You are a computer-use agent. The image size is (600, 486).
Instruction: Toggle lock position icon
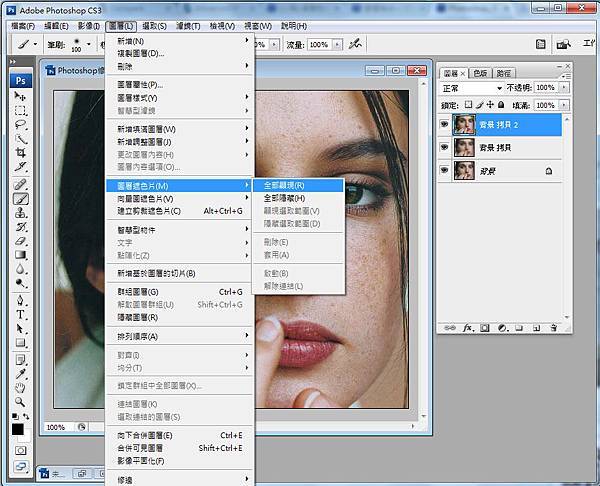coord(490,104)
